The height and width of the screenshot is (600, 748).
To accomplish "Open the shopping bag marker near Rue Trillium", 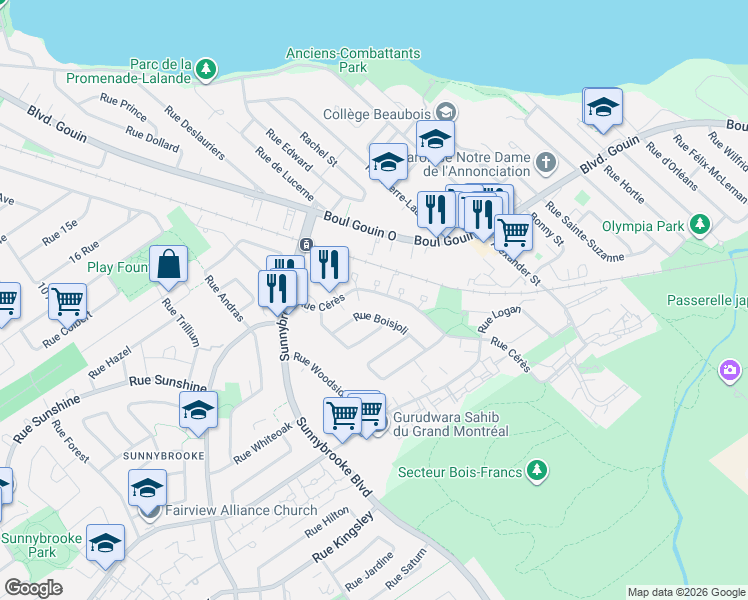I will 168,267.
